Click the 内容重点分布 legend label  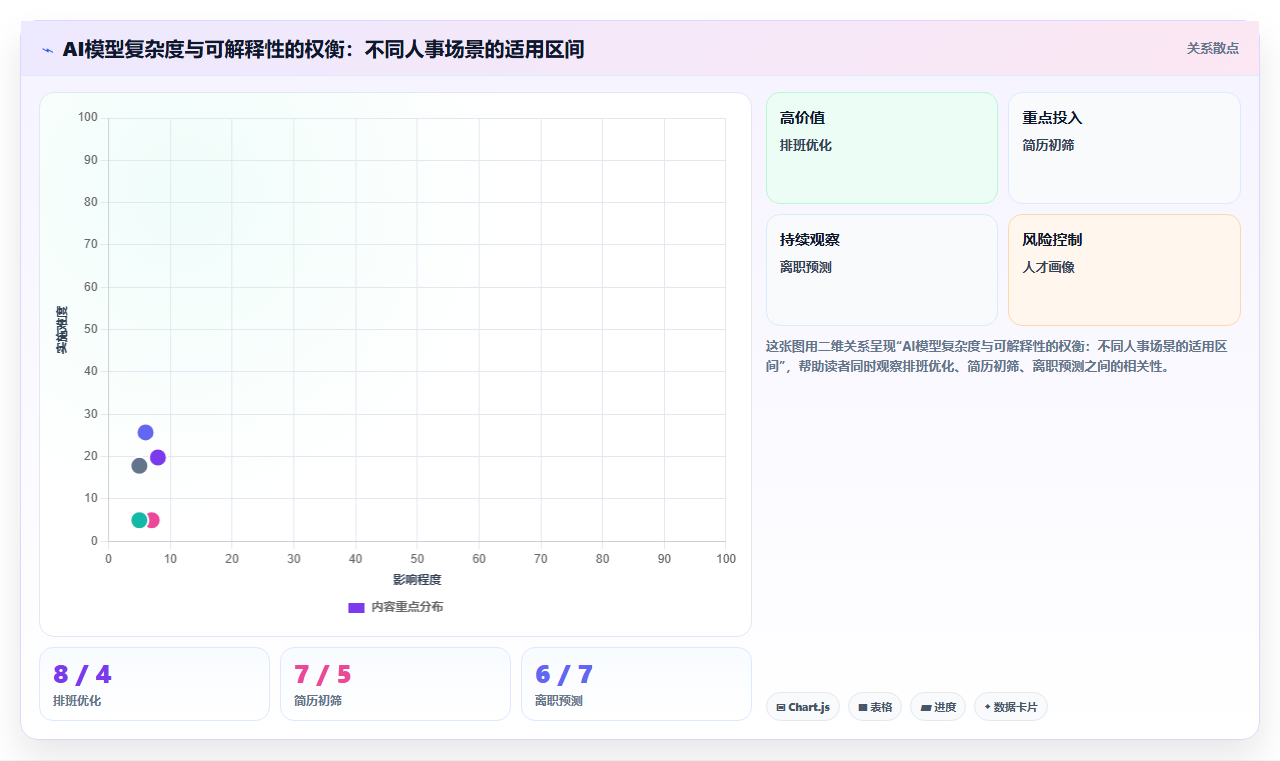pyautogui.click(x=407, y=607)
